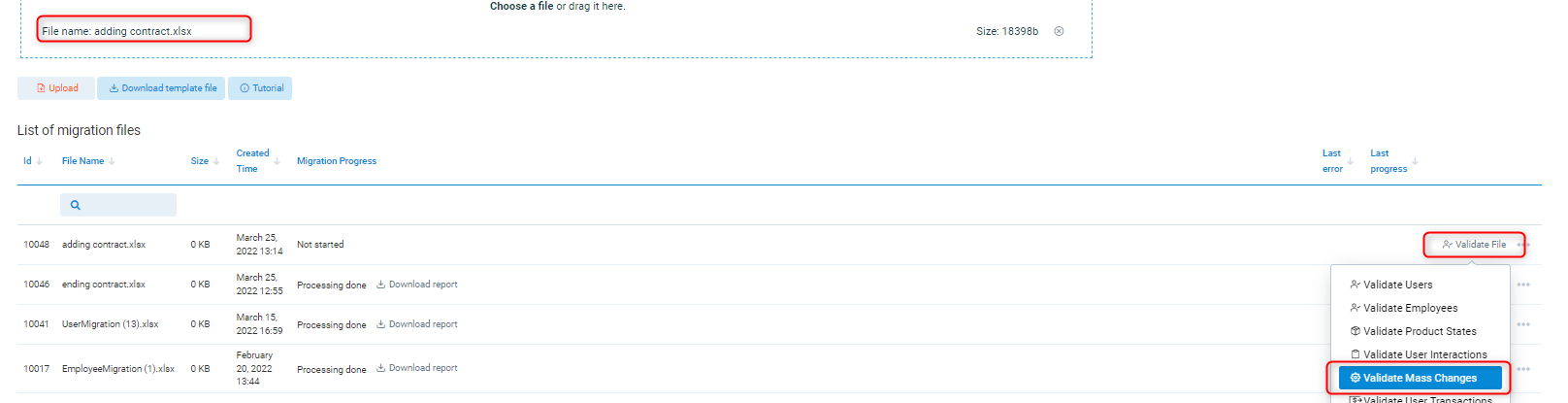Sort by Last progress column arrow
This screenshot has width=1568, height=403.
1415,161
